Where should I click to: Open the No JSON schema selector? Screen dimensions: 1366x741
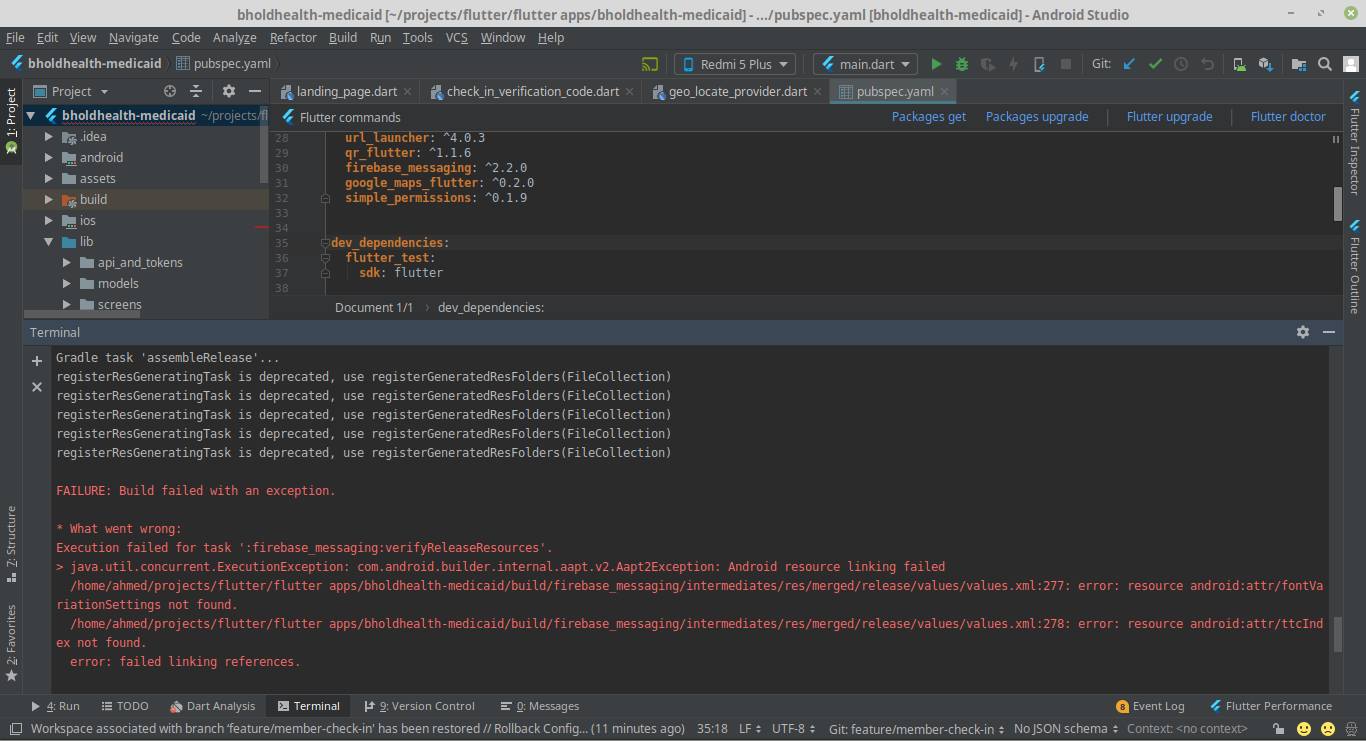coord(1066,729)
